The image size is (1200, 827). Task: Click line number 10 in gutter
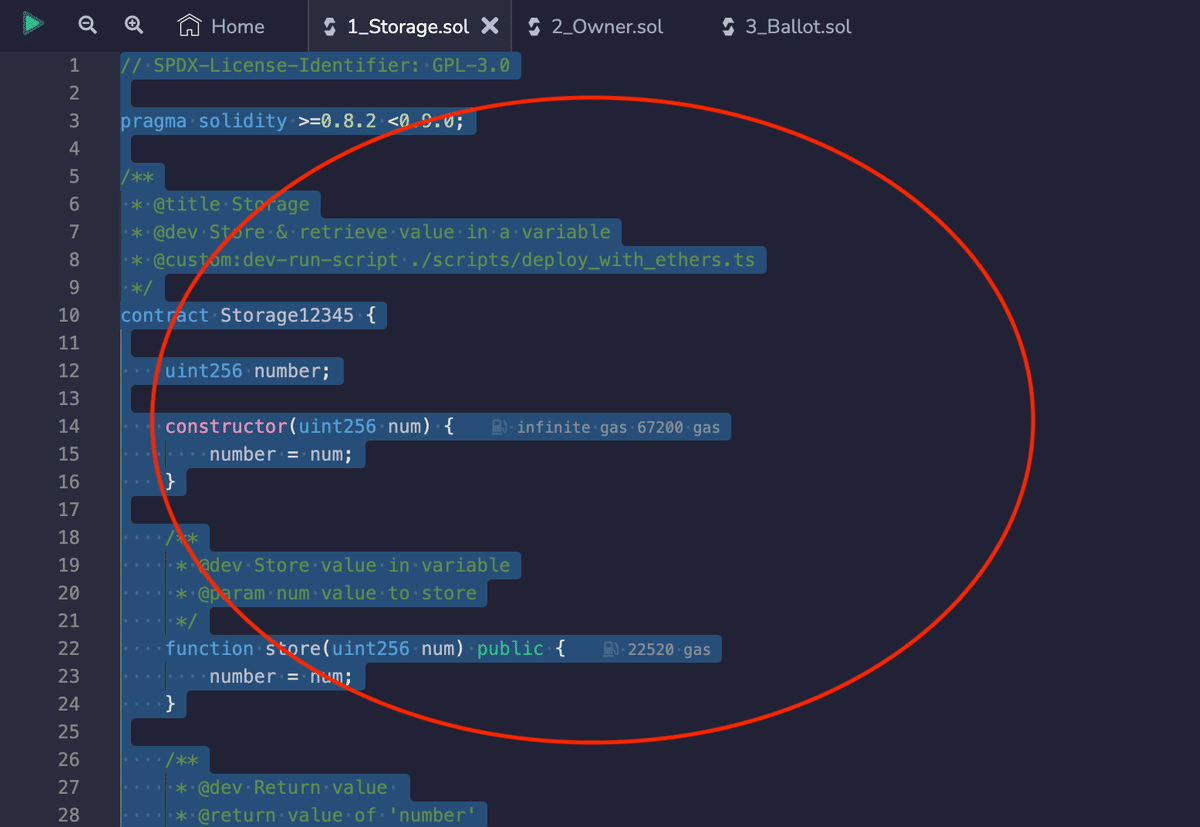tap(68, 315)
